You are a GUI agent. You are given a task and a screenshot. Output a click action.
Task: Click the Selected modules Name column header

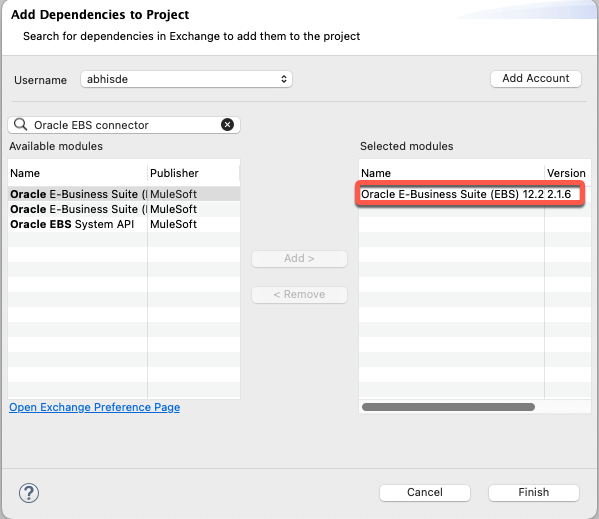point(452,173)
